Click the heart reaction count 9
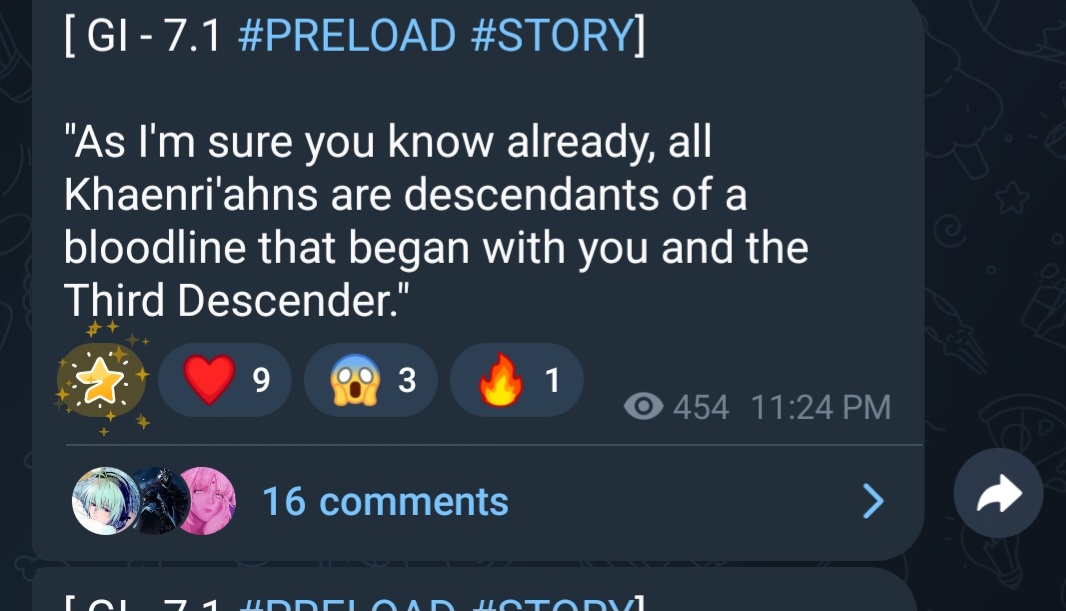 [x=262, y=380]
